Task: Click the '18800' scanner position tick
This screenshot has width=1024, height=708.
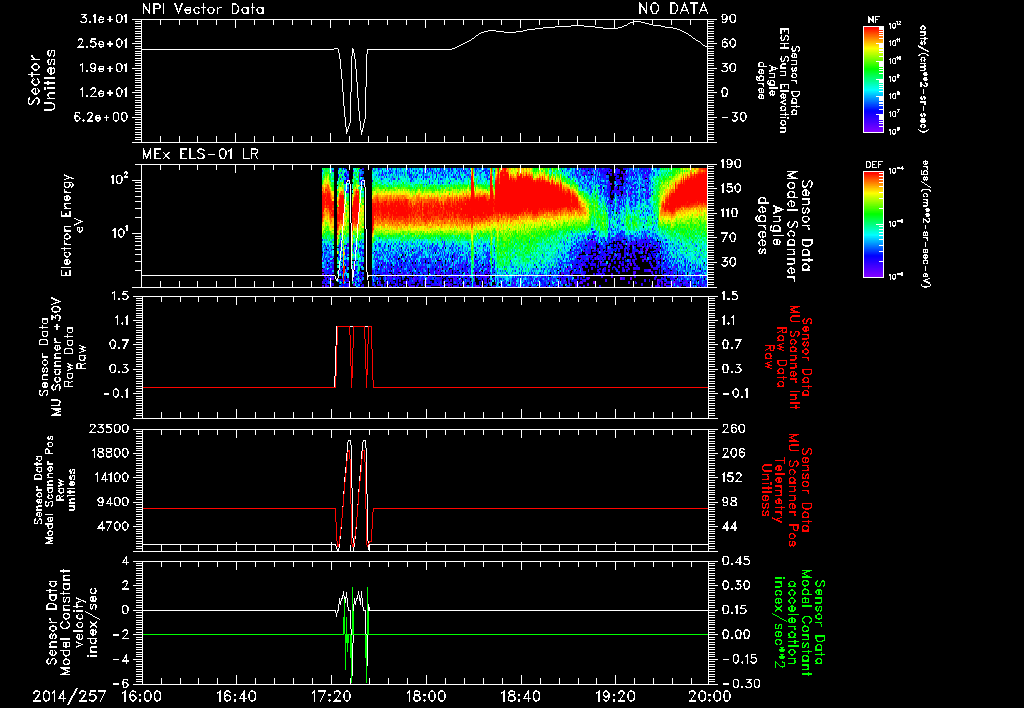Action: (108, 453)
